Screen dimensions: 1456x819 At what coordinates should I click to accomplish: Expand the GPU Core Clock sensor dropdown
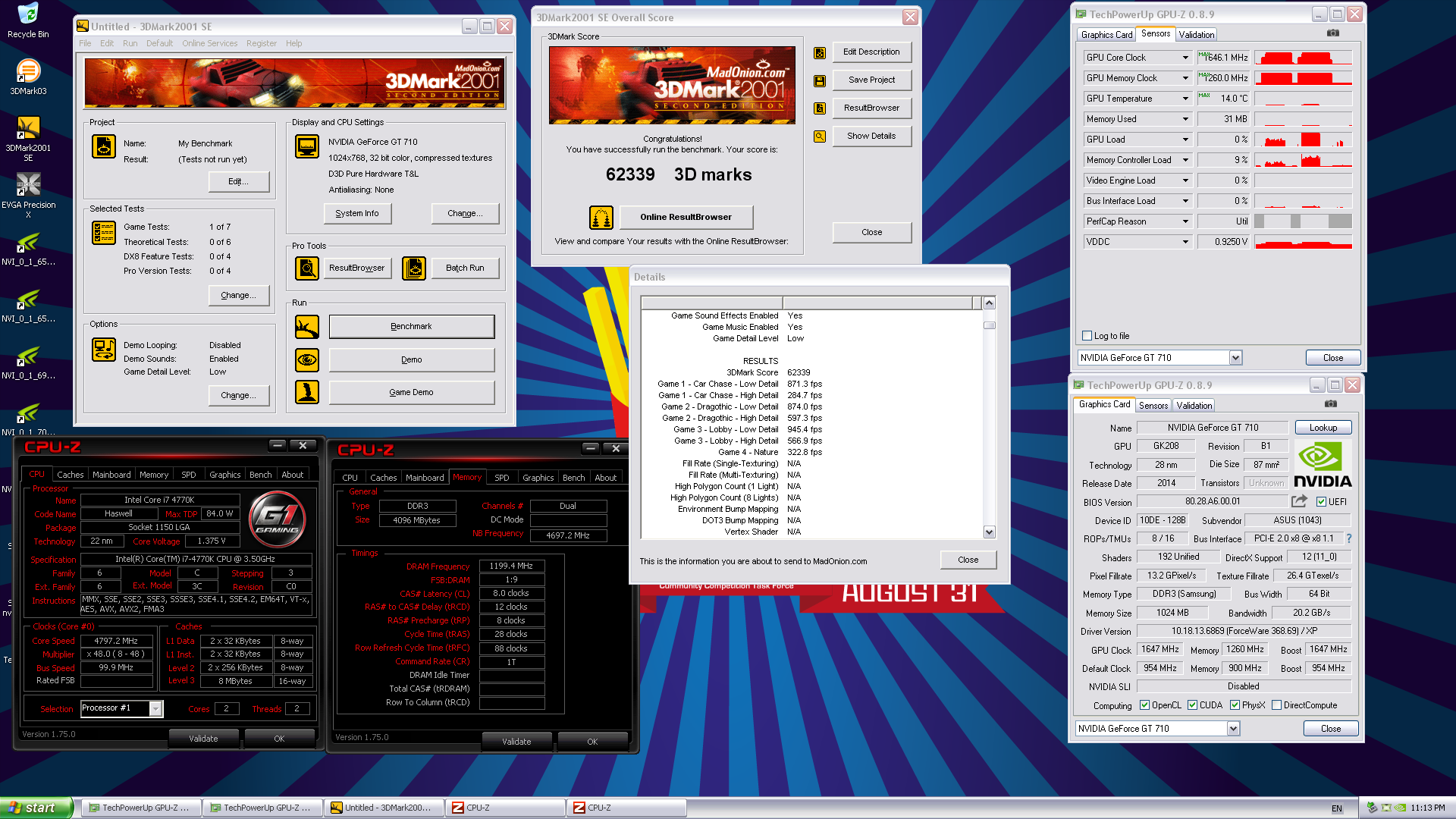1185,58
